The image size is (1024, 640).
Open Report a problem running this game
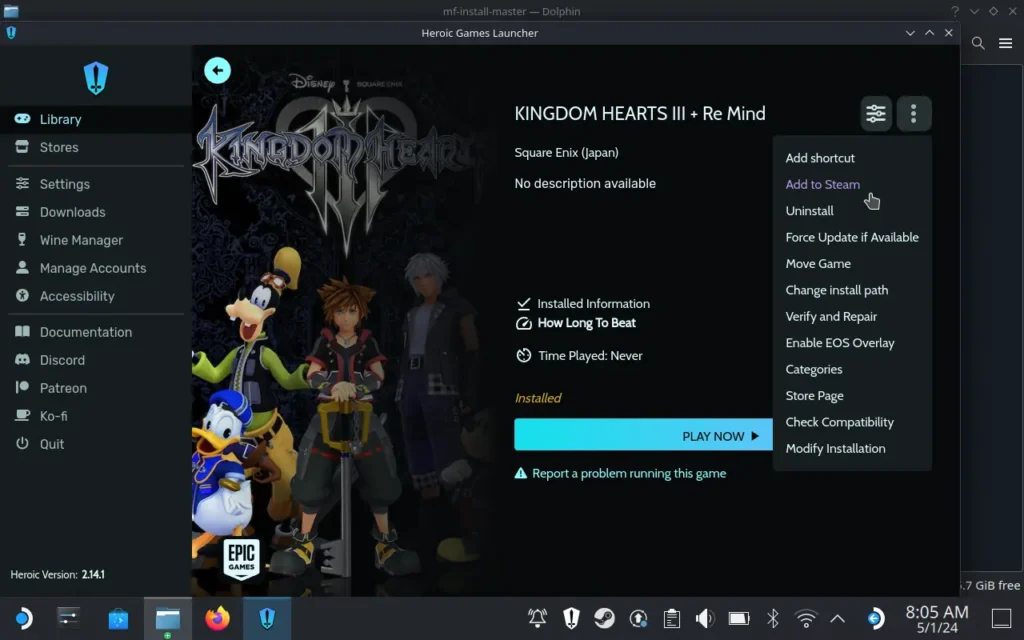(x=620, y=473)
